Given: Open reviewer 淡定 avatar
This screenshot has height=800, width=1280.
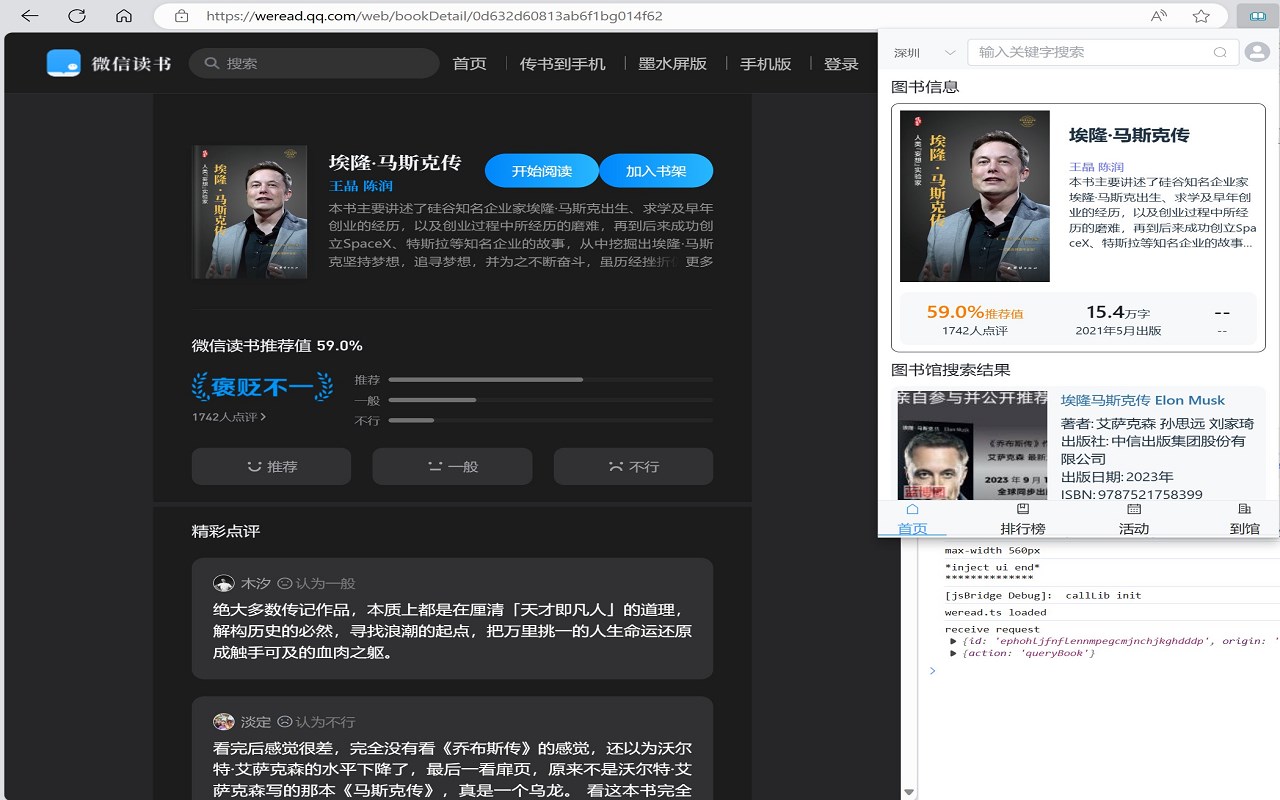Looking at the screenshot, I should click(223, 722).
